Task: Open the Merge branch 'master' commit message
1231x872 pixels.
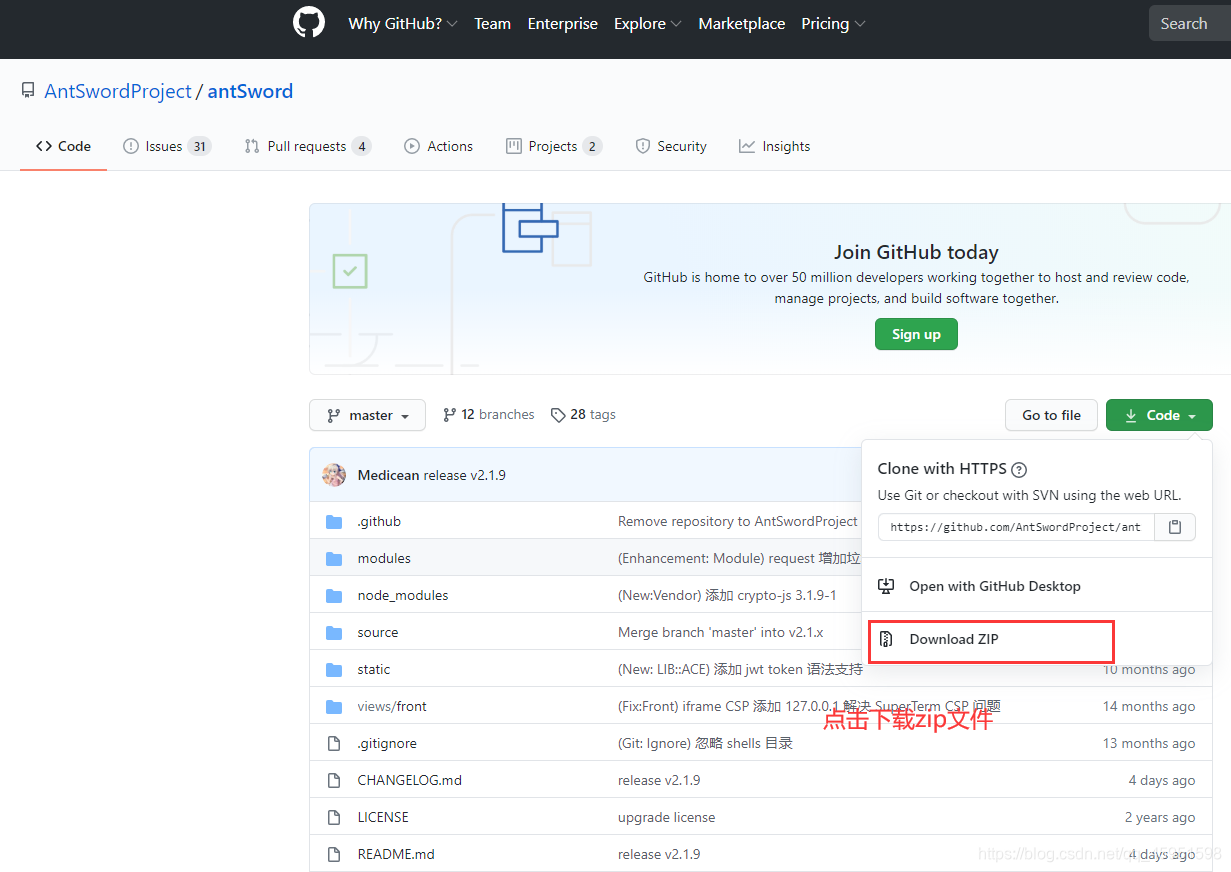Action: pyautogui.click(x=721, y=632)
